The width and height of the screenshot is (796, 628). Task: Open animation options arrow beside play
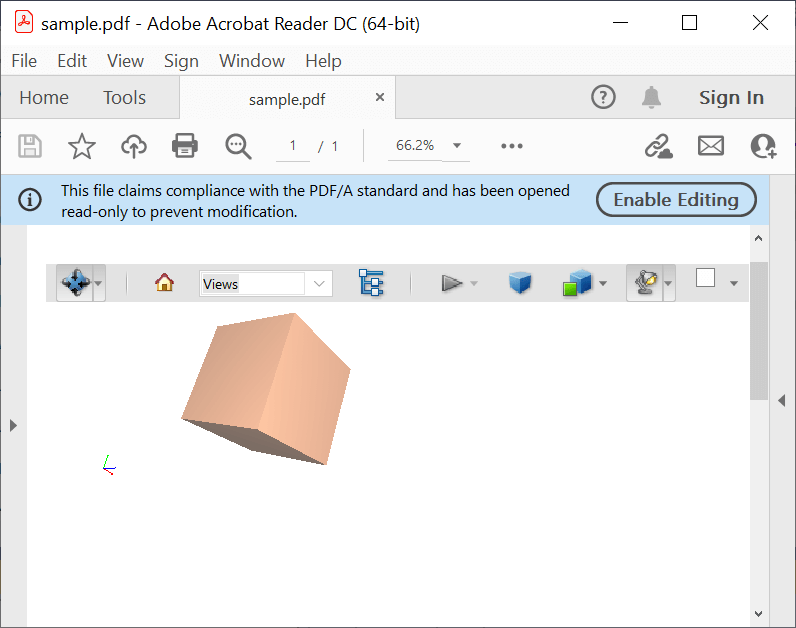coord(474,283)
